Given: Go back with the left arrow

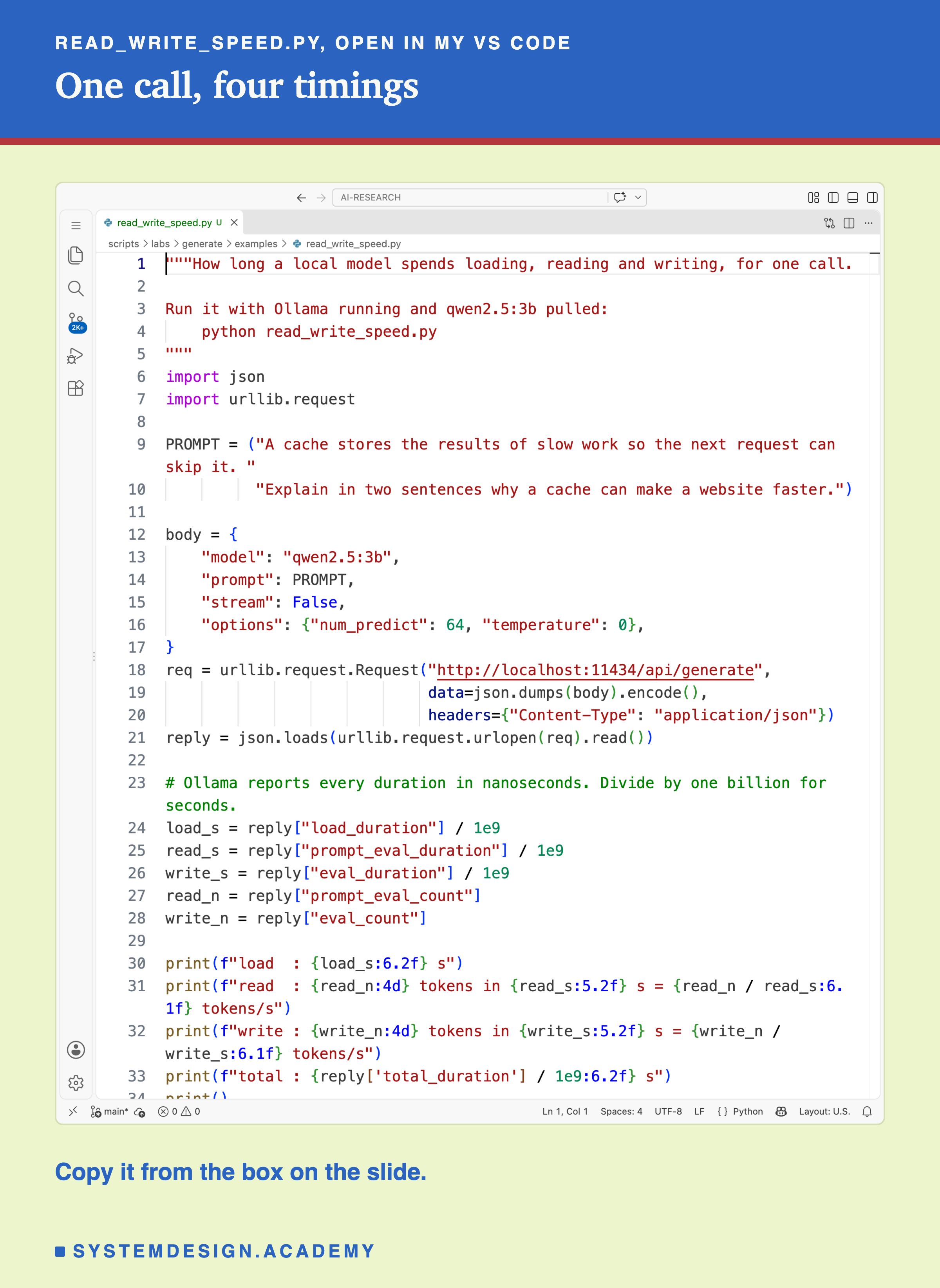Looking at the screenshot, I should [x=302, y=197].
